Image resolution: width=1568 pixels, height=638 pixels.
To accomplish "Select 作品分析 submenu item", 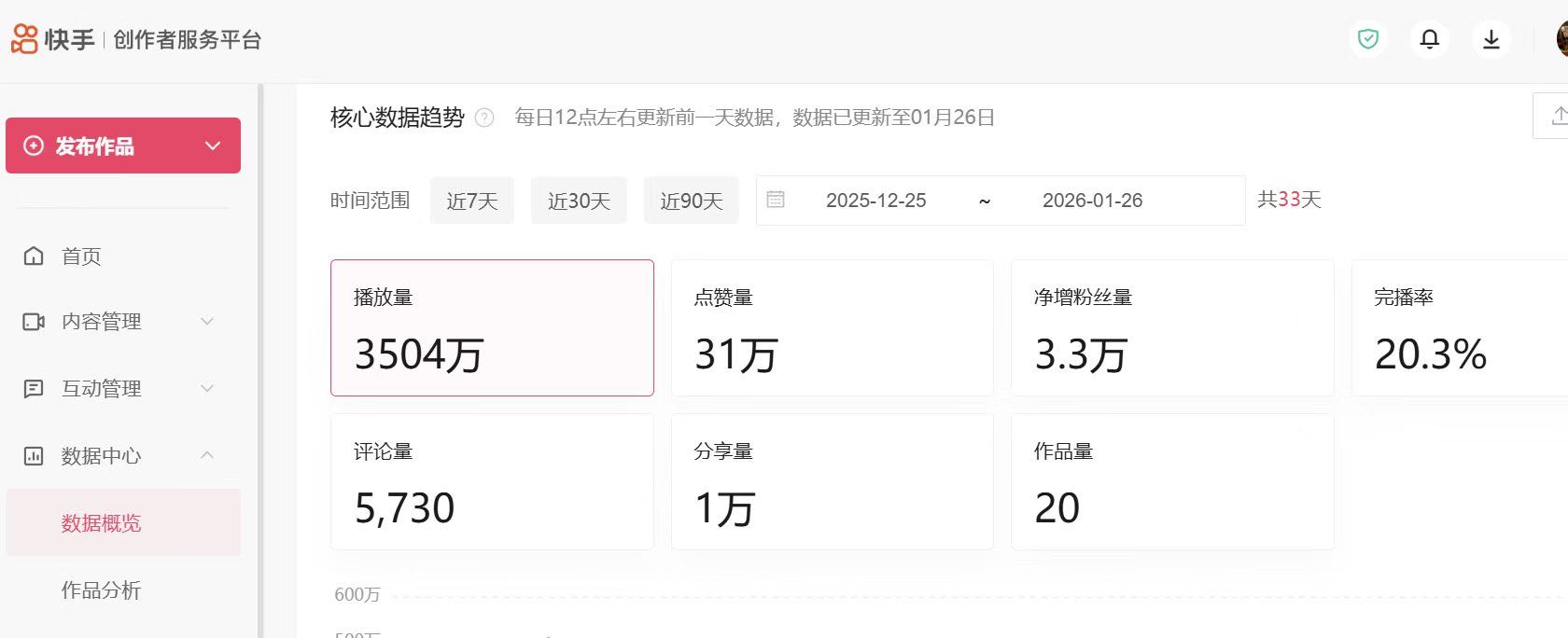I will 123,589.
